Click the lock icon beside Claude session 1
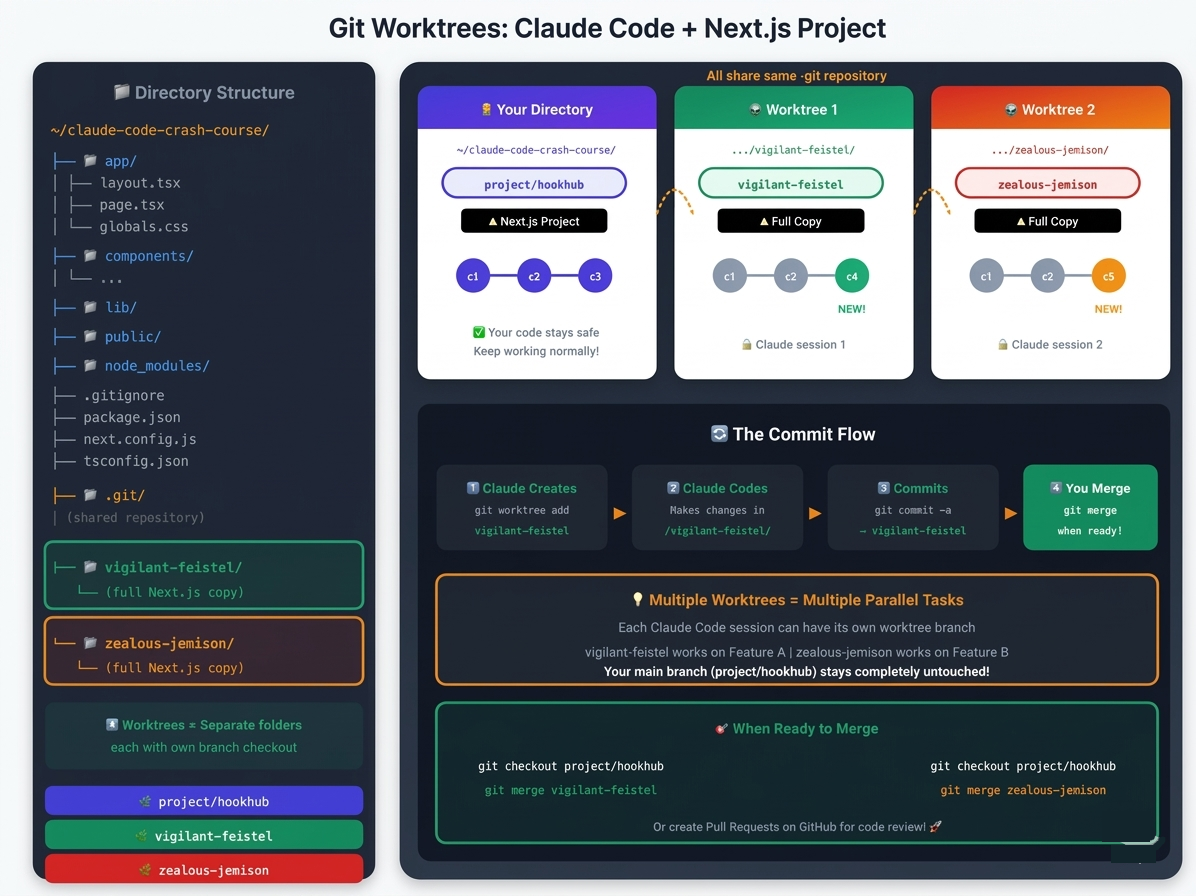Image resolution: width=1196 pixels, height=896 pixels. tap(747, 345)
